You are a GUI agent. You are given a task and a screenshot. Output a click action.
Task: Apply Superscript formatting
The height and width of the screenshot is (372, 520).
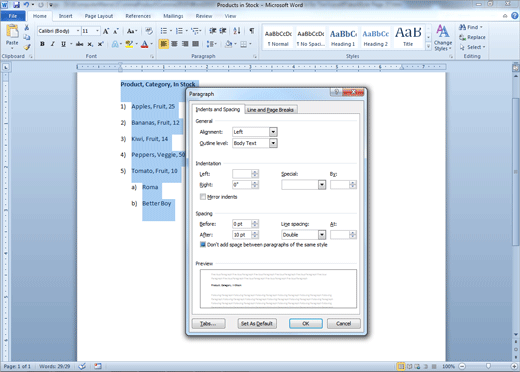[100, 44]
